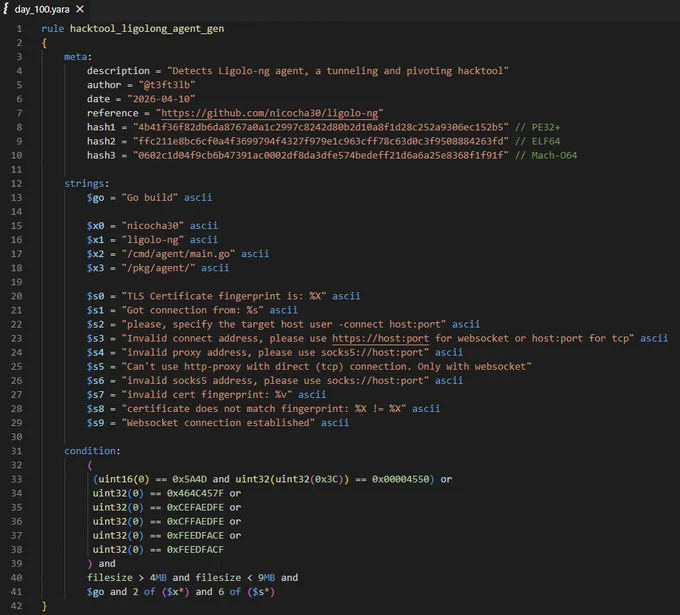Click the author value "@t3ft3lb"
Image resolution: width=680 pixels, height=615 pixels.
[167, 85]
